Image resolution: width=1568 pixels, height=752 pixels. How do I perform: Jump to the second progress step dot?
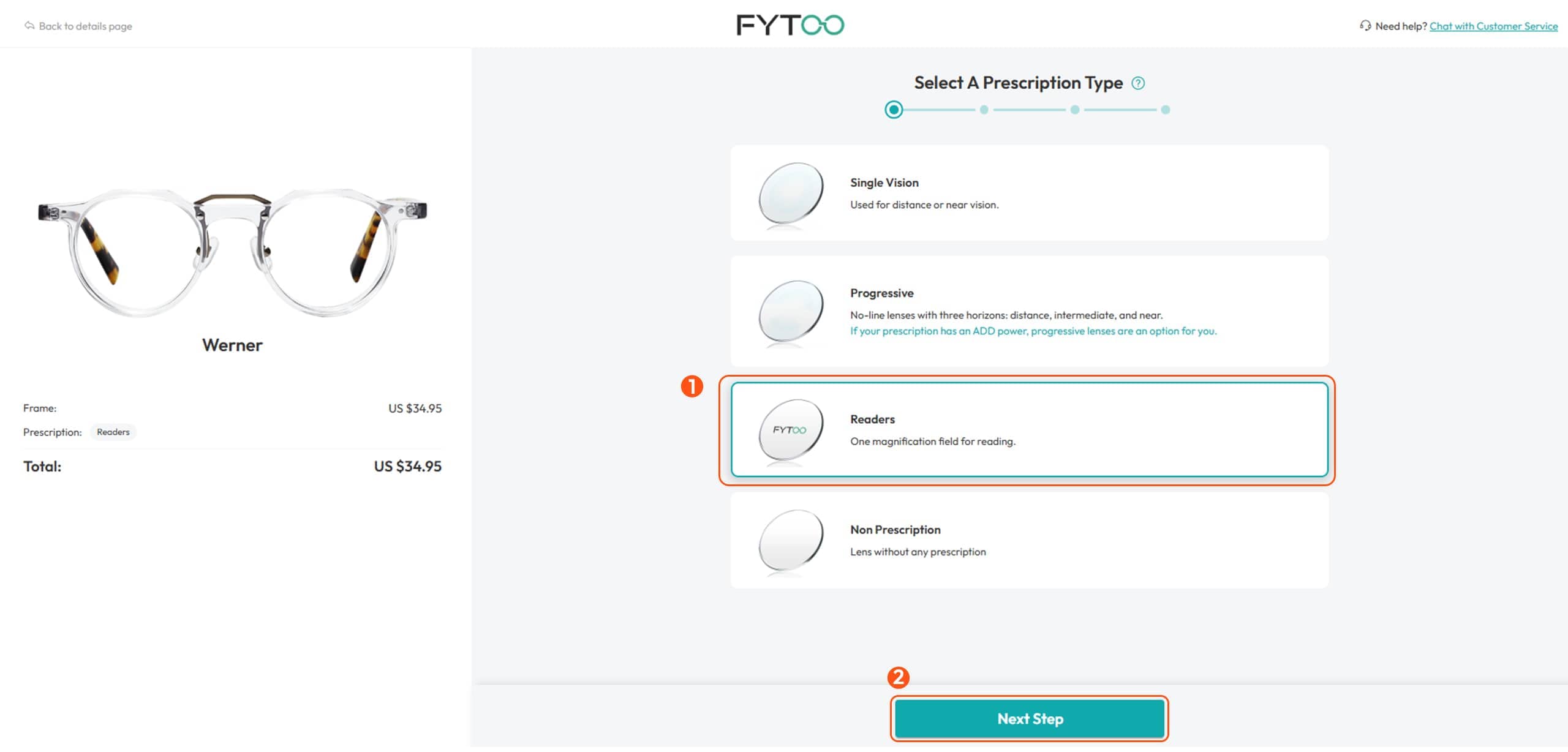[x=984, y=110]
